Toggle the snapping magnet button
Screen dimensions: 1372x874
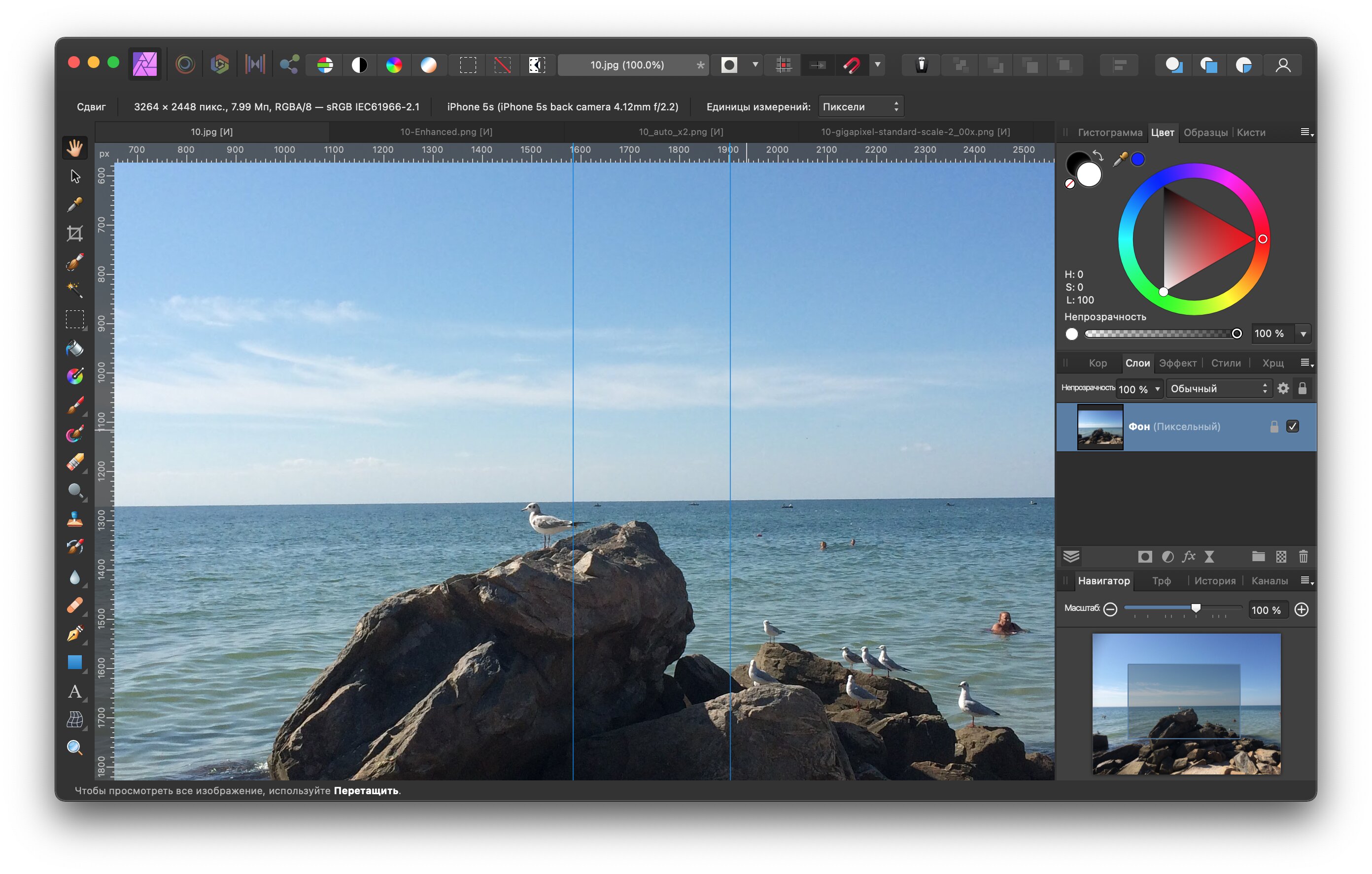tap(852, 65)
